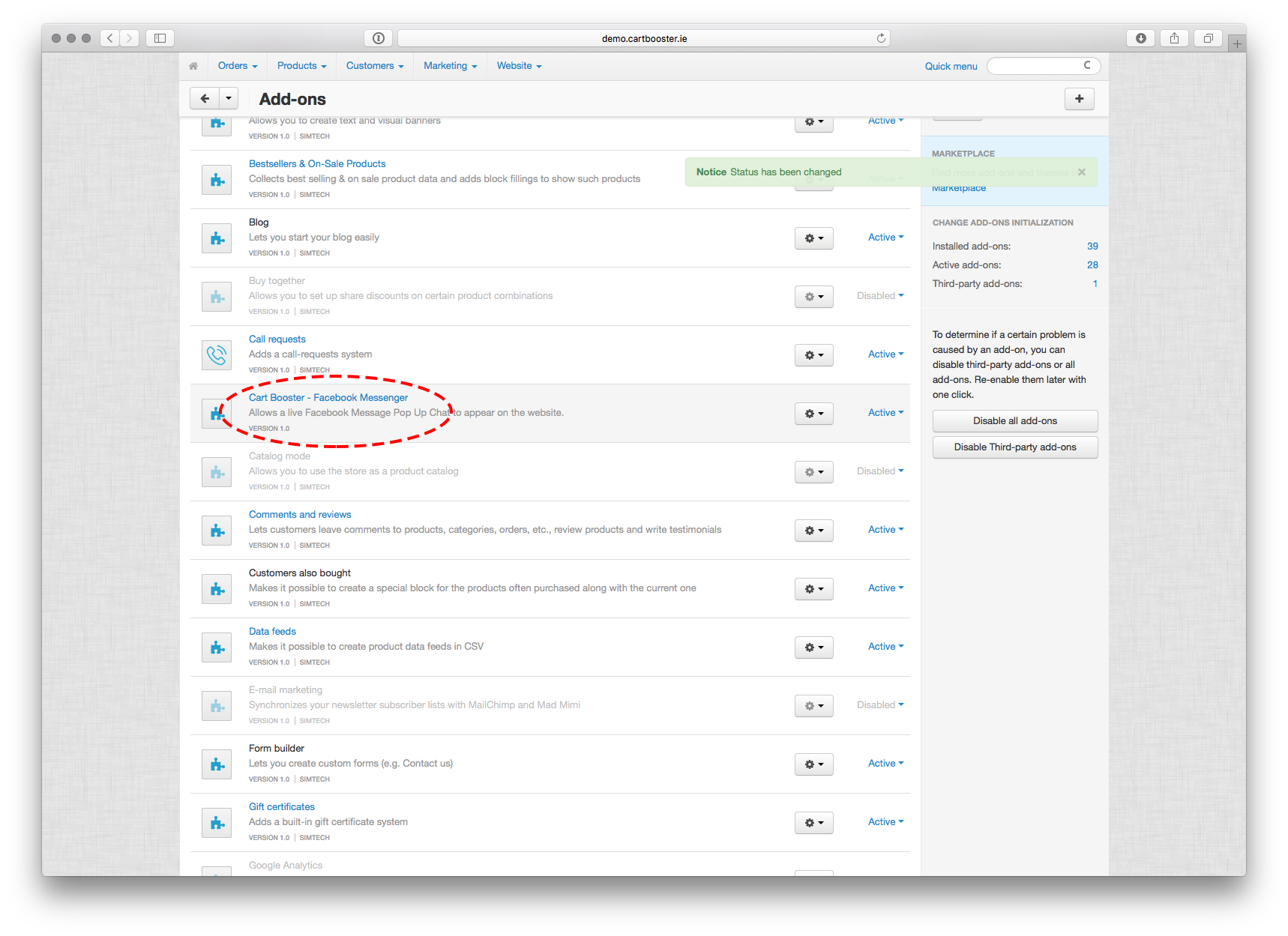Open the Quick menu link

[951, 67]
